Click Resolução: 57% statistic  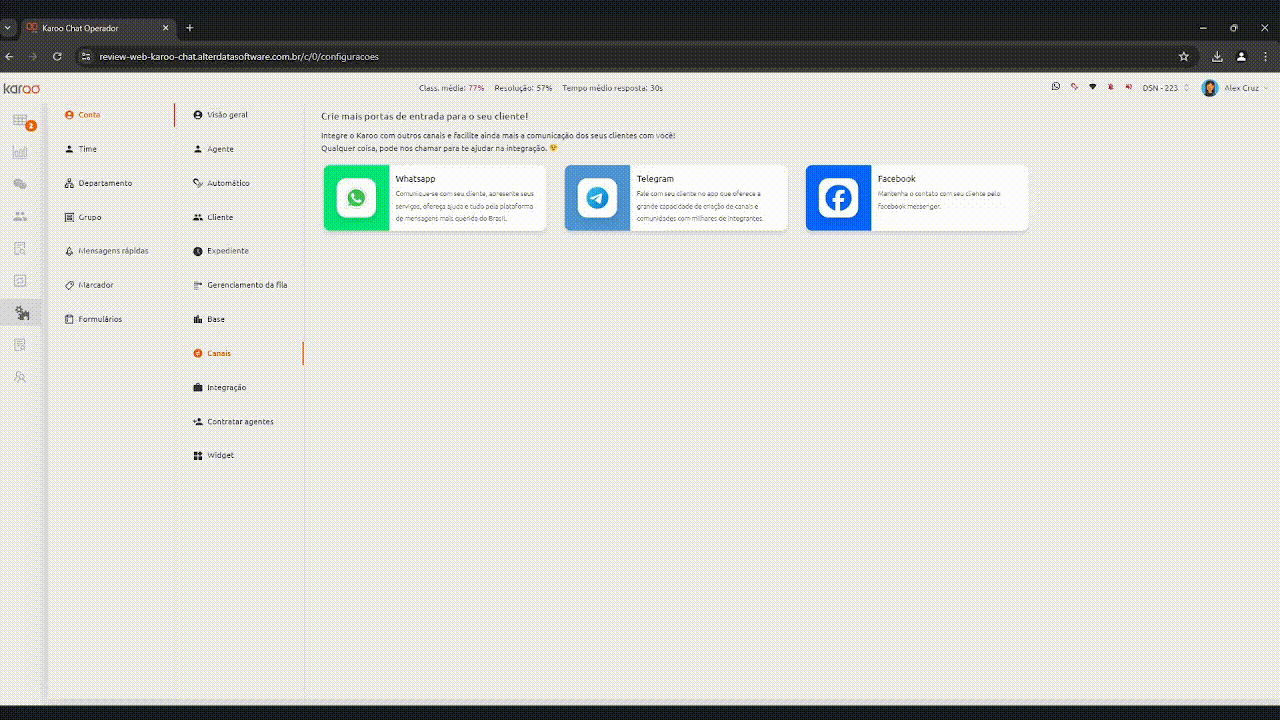[x=523, y=88]
